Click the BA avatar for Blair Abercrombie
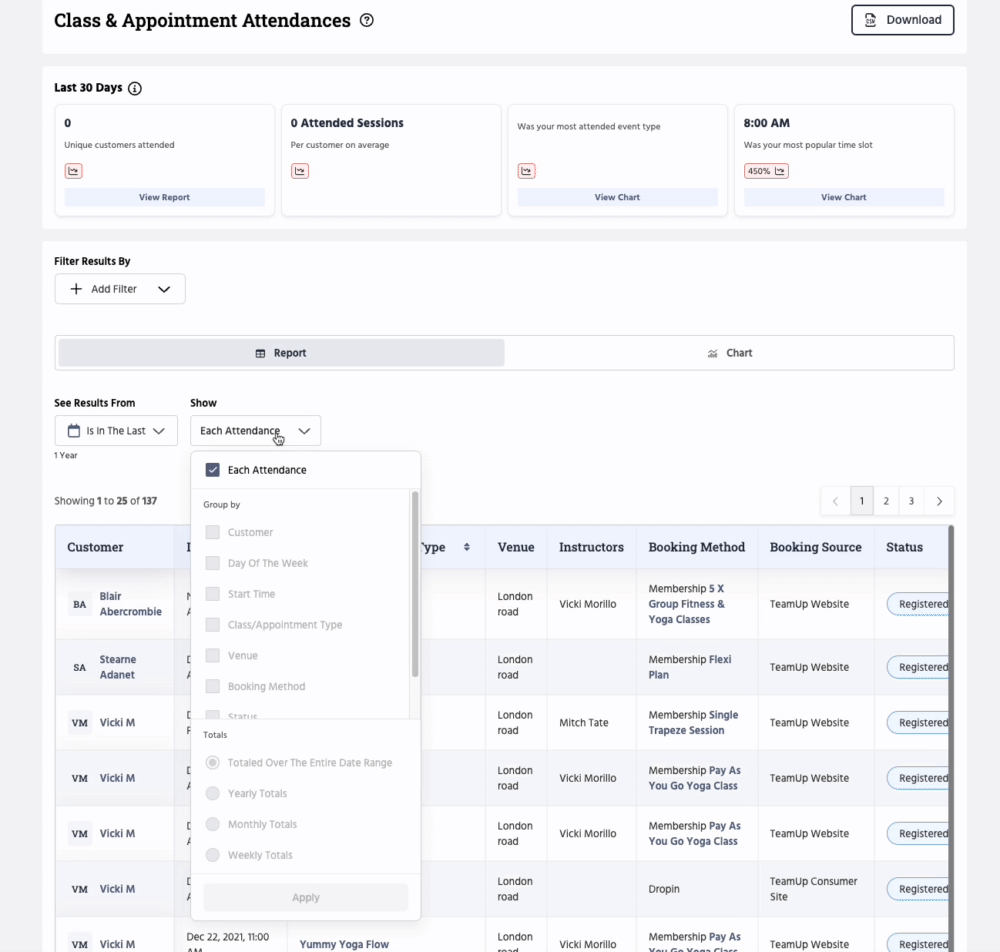The height and width of the screenshot is (952, 1000). point(80,604)
